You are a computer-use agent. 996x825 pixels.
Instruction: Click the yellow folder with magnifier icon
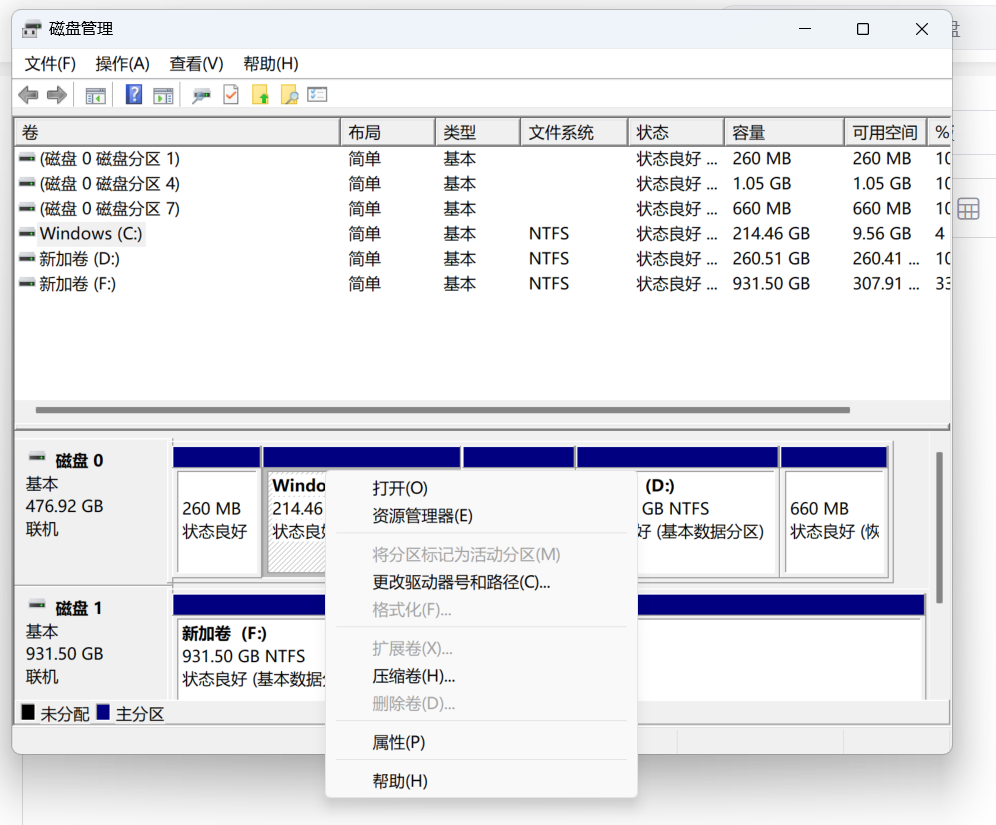pos(289,95)
